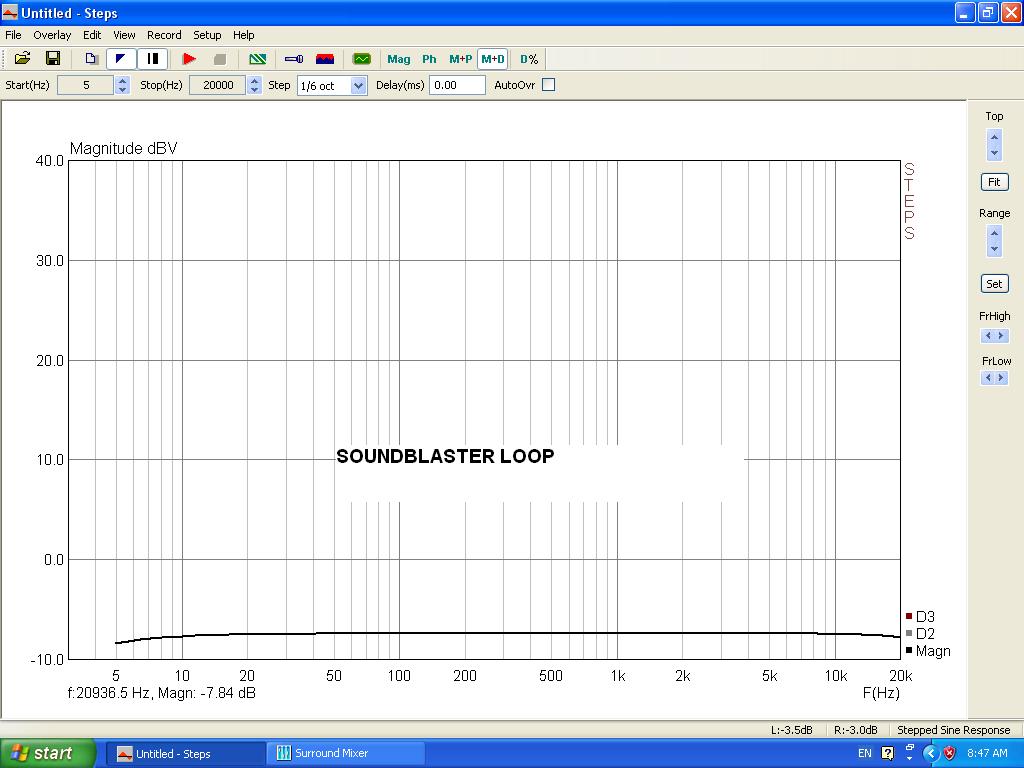The width and height of the screenshot is (1024, 768).
Task: Toggle the two-bar toolbar button
Action: (152, 59)
